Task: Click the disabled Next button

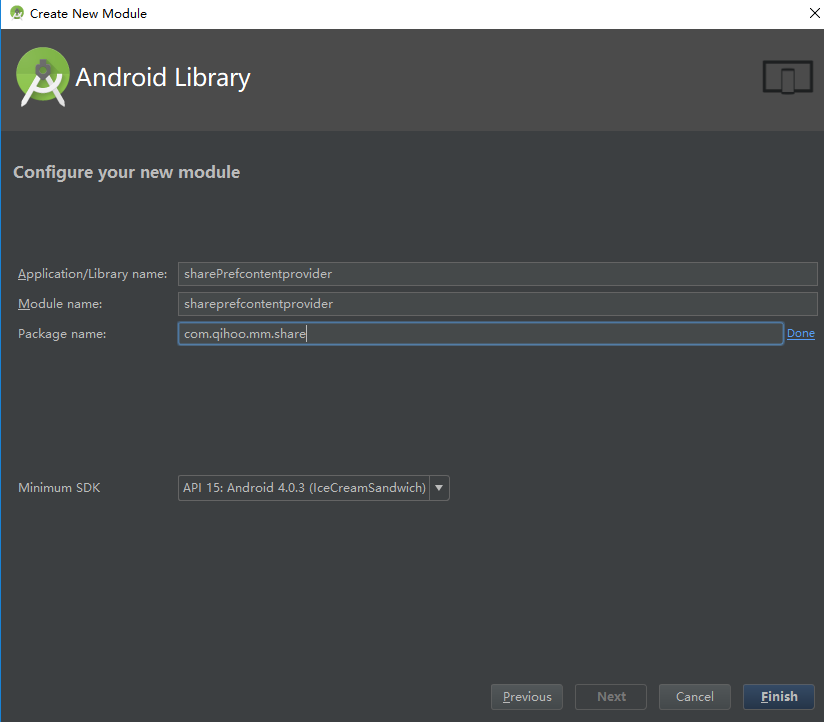Action: coord(611,697)
